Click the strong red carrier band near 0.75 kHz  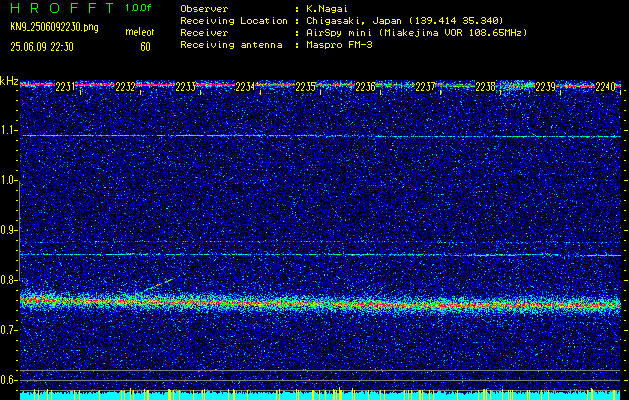320,303
